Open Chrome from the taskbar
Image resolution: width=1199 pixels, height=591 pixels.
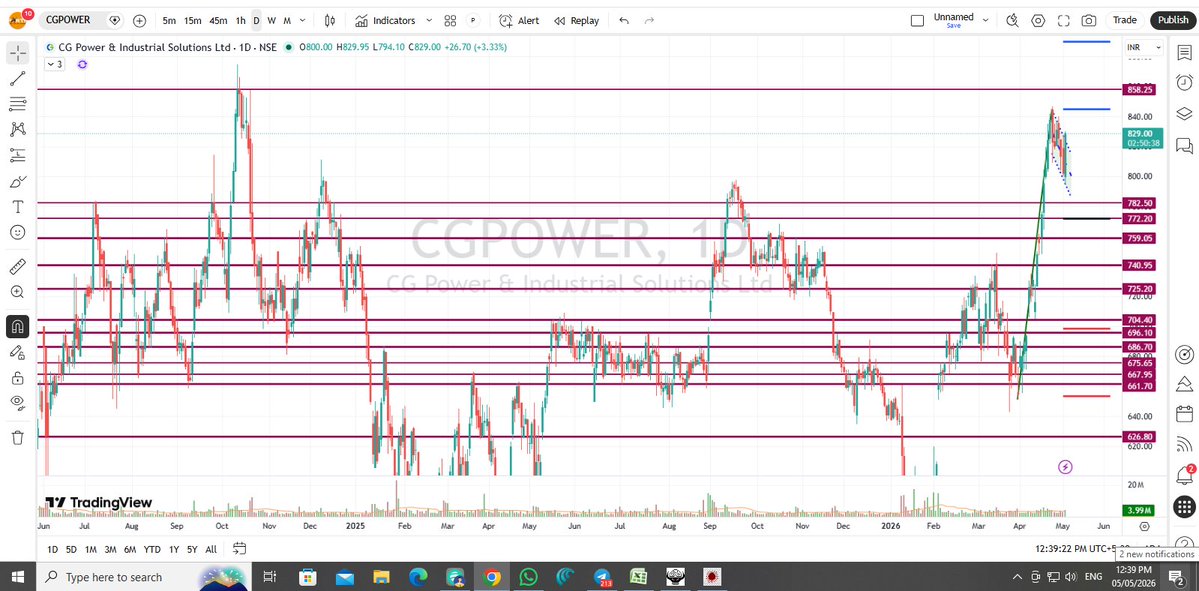[492, 576]
